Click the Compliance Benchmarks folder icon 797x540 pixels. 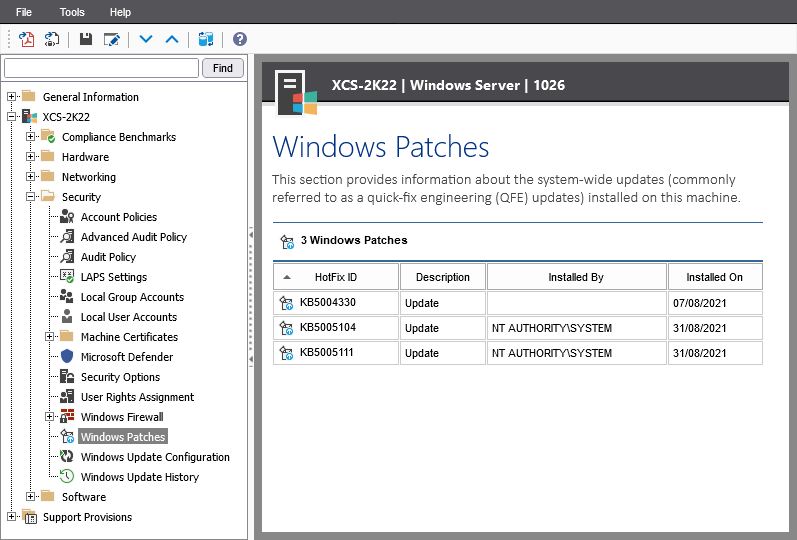[48, 136]
